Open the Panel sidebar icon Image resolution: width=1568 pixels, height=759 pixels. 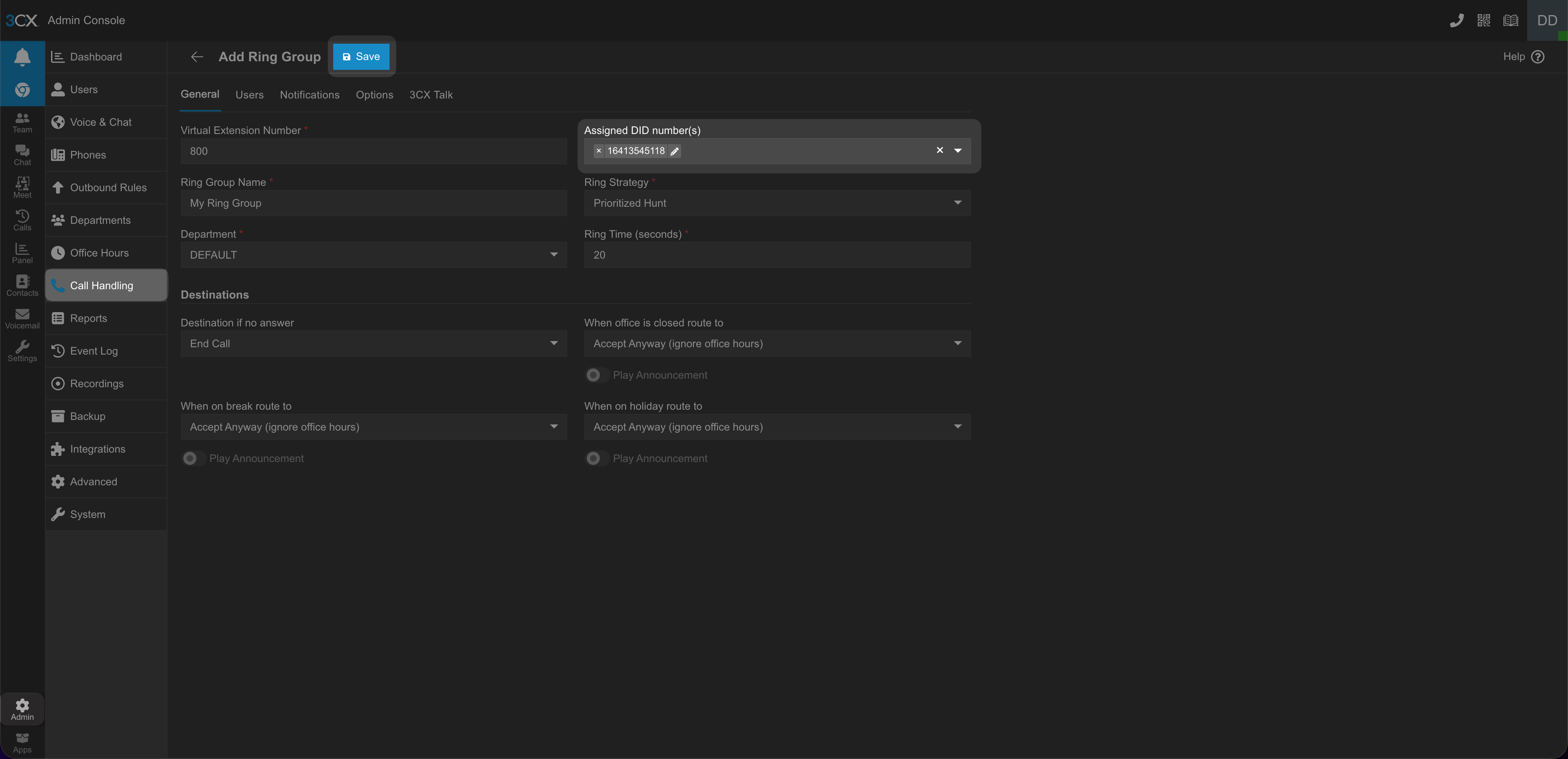pos(22,253)
